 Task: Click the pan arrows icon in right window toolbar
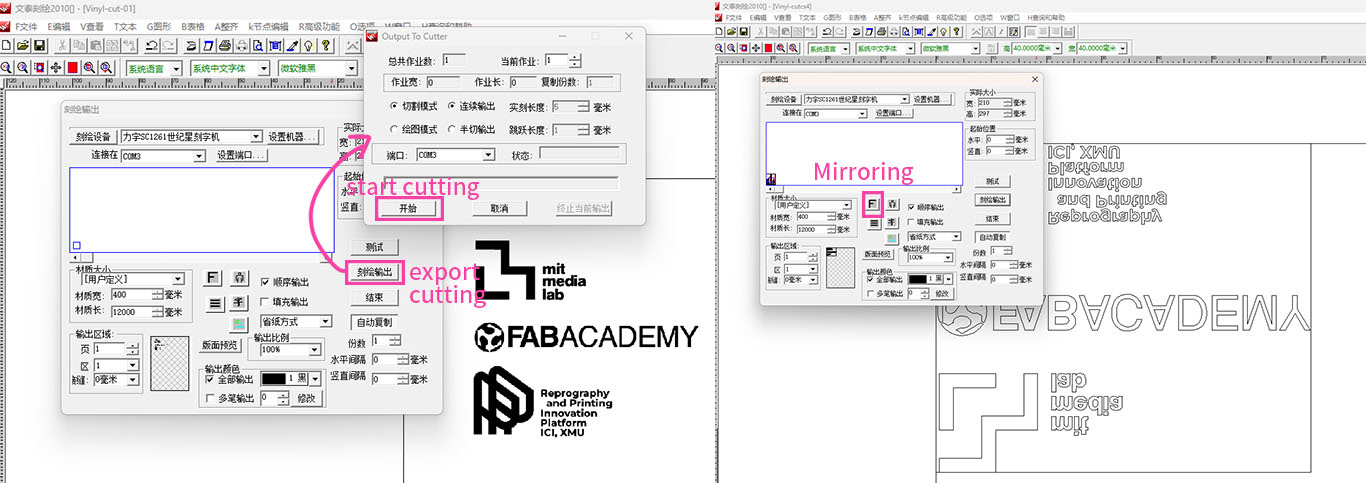pyautogui.click(x=756, y=48)
